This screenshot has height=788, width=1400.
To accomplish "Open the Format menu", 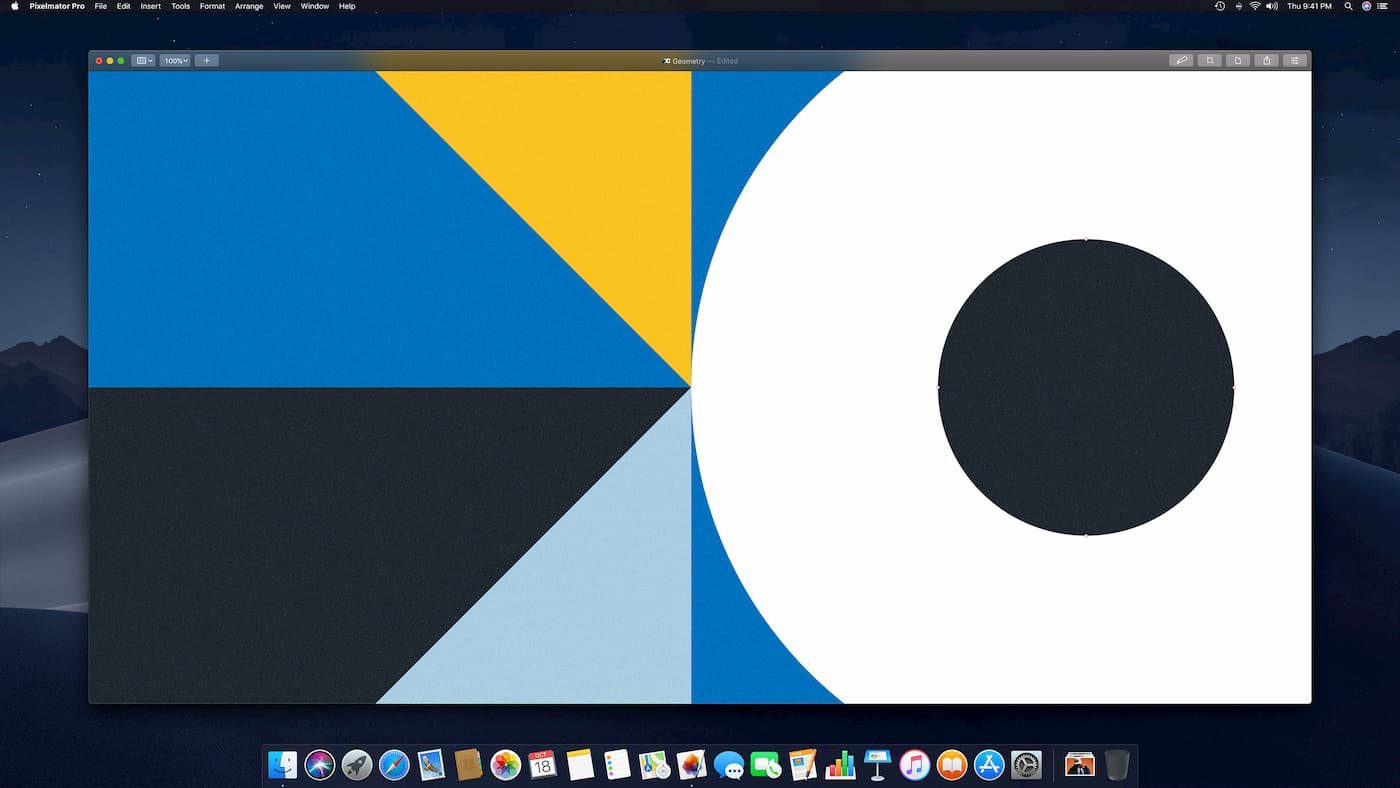I will pyautogui.click(x=211, y=6).
